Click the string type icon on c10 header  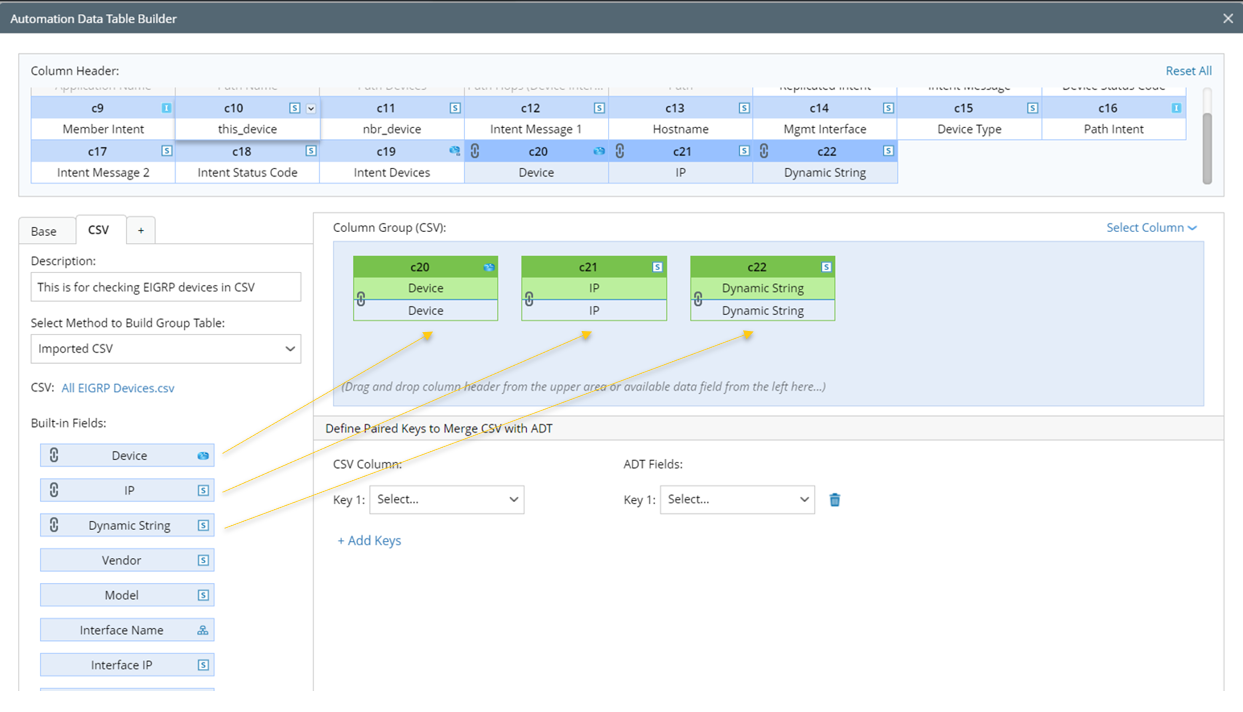[294, 108]
